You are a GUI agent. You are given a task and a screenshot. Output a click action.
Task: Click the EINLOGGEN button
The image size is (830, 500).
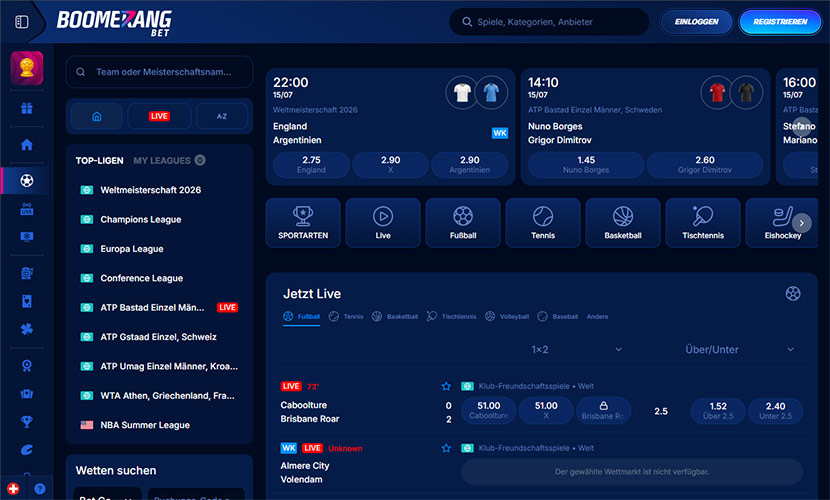696,22
